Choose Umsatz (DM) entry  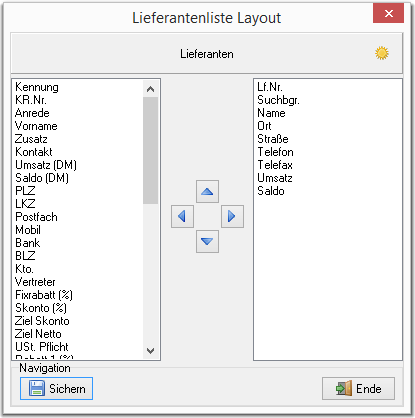(x=46, y=165)
